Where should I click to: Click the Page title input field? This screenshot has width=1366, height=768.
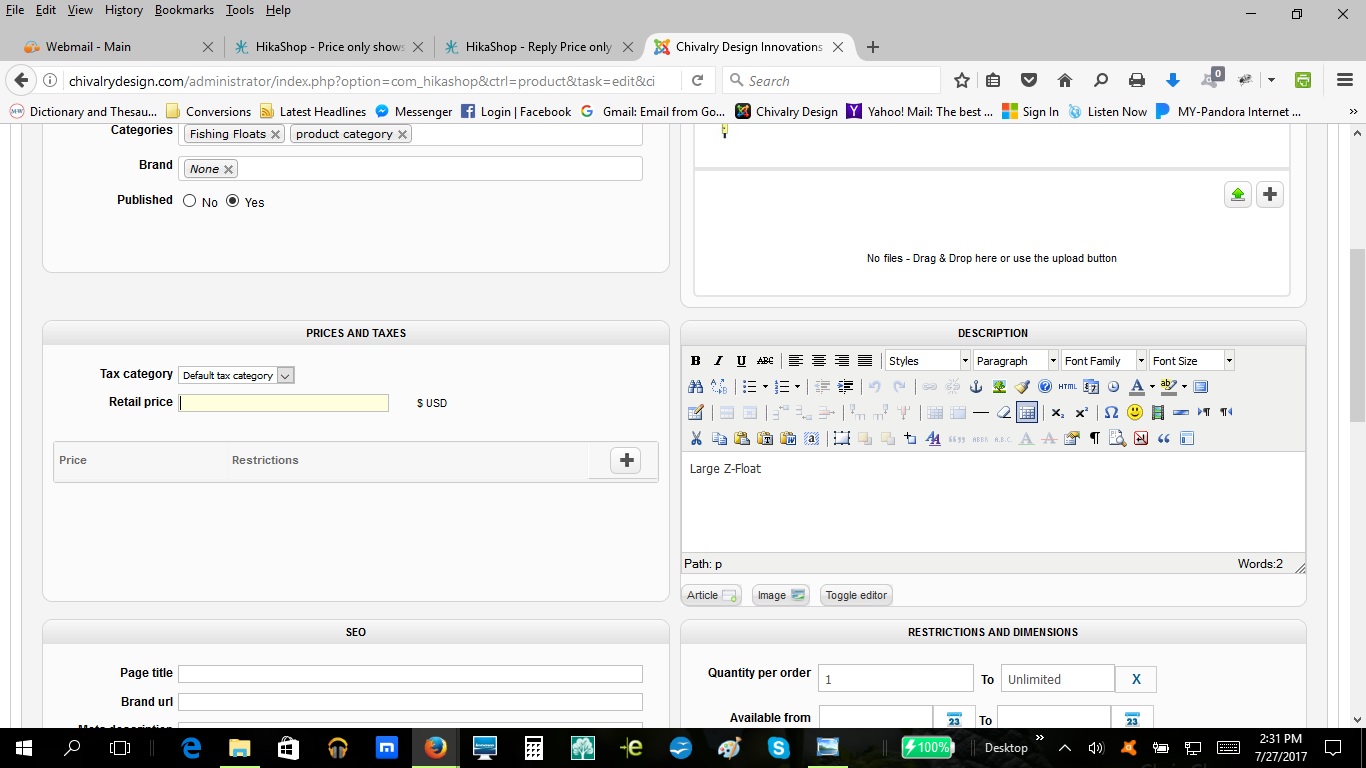pos(410,674)
